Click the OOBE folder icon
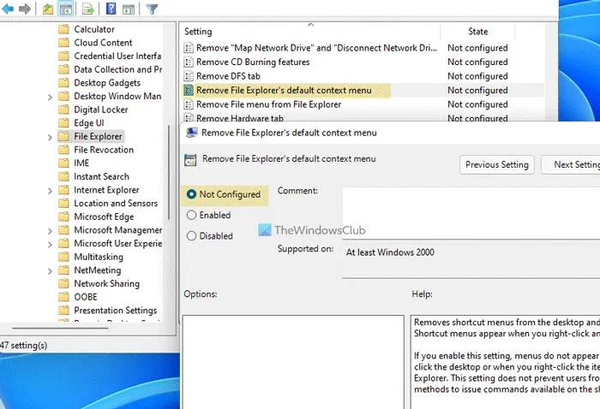 coord(64,297)
